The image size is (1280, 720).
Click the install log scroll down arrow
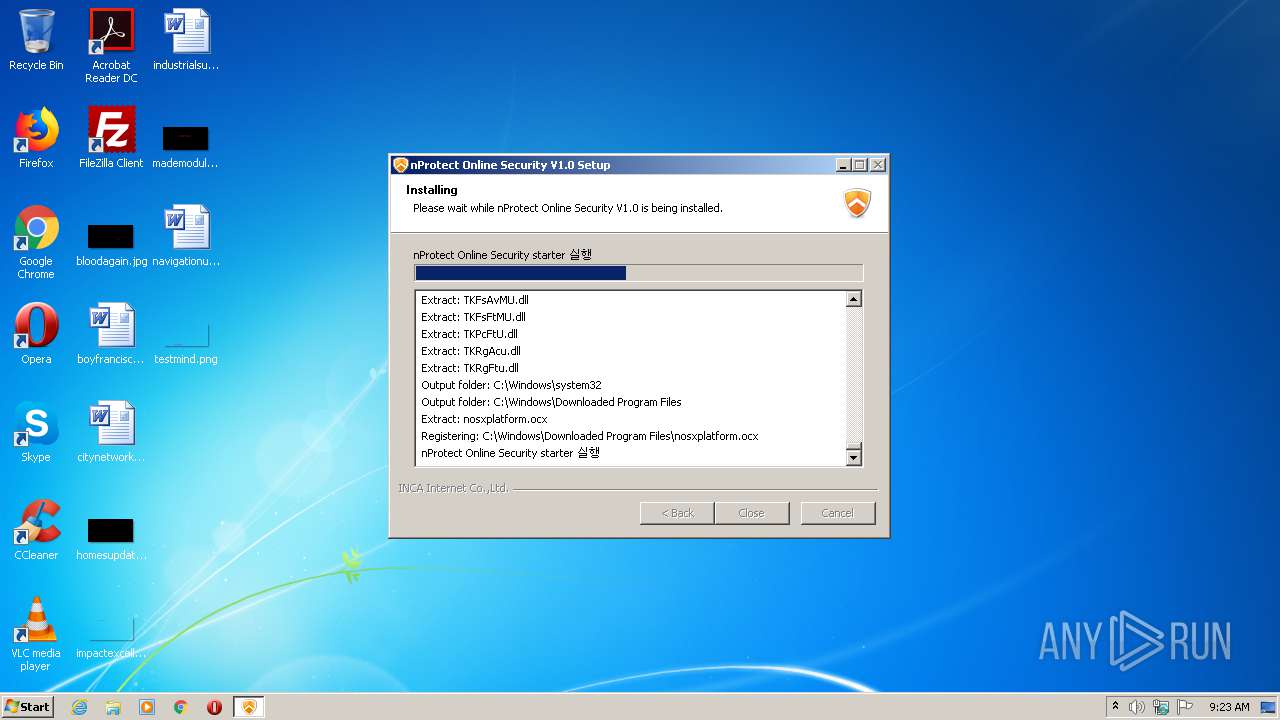point(853,457)
